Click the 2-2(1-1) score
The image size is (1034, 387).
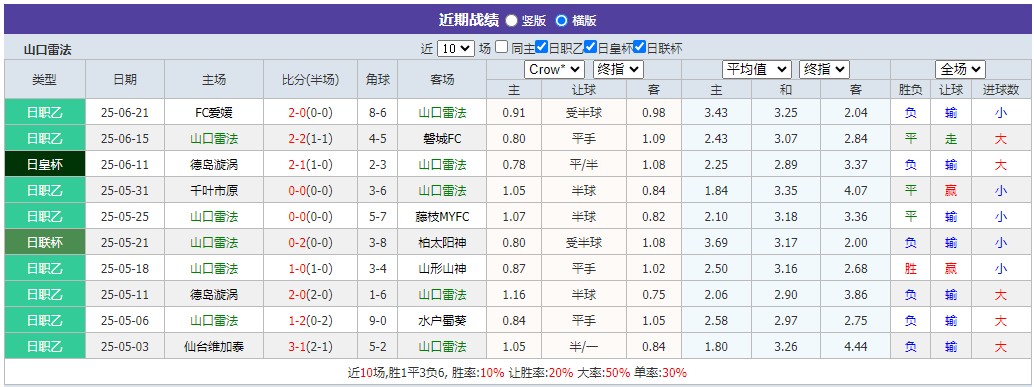coord(311,138)
